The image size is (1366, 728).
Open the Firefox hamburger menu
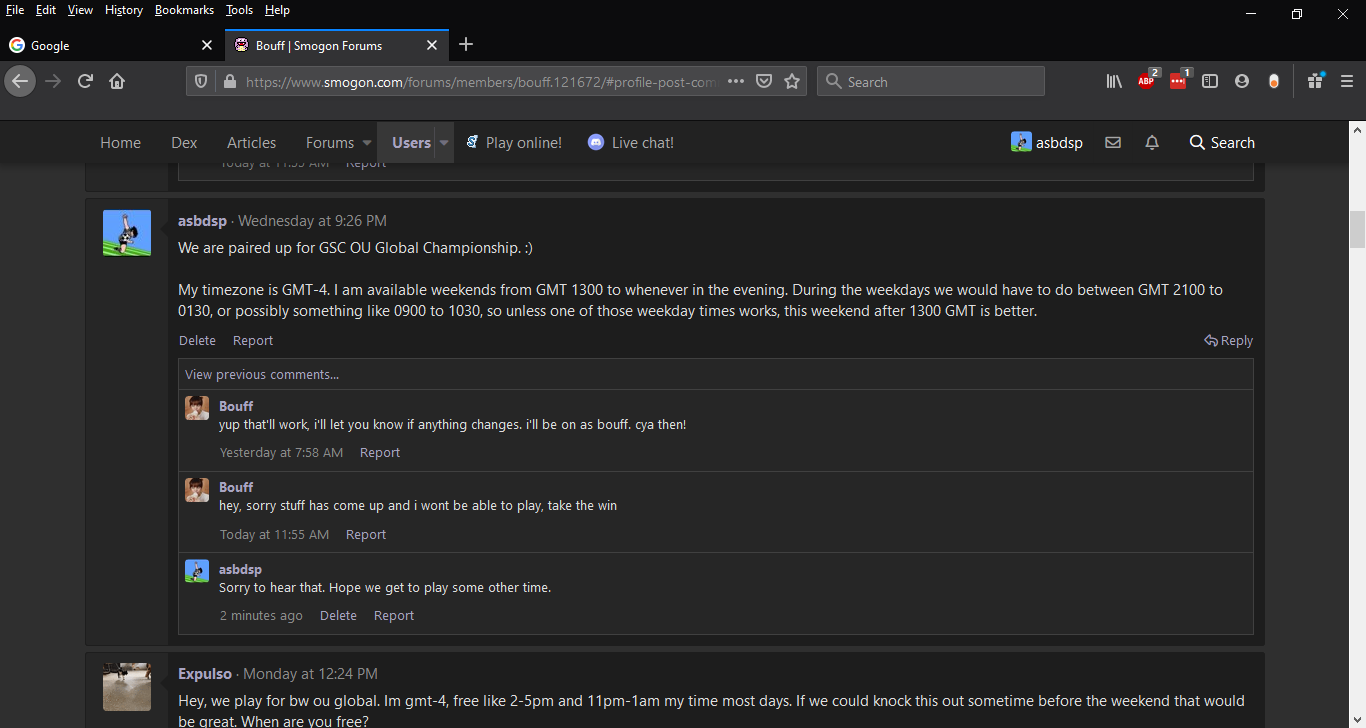[x=1347, y=82]
